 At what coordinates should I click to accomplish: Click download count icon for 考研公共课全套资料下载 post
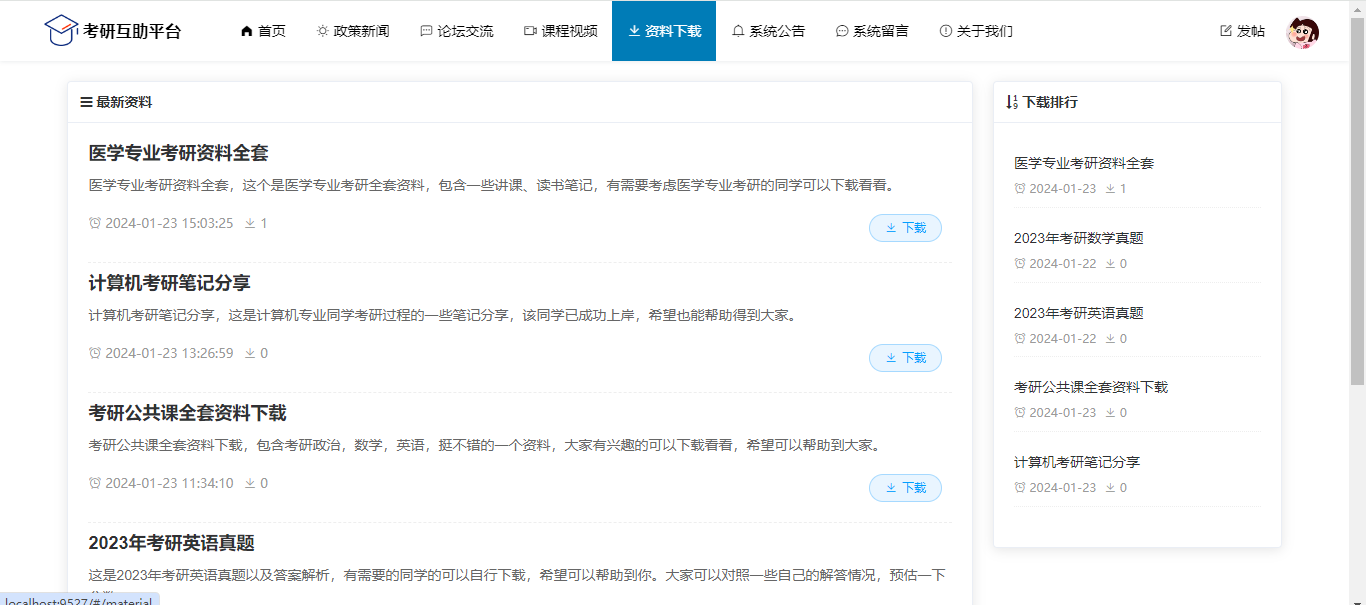[x=250, y=483]
